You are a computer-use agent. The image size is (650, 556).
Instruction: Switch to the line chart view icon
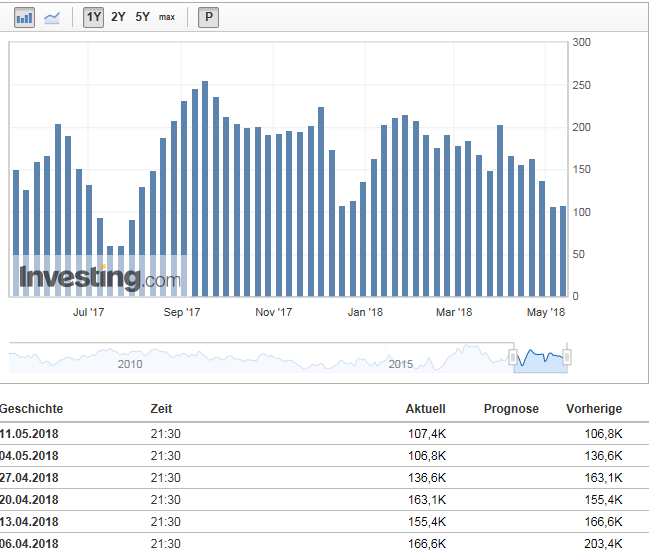[52, 17]
